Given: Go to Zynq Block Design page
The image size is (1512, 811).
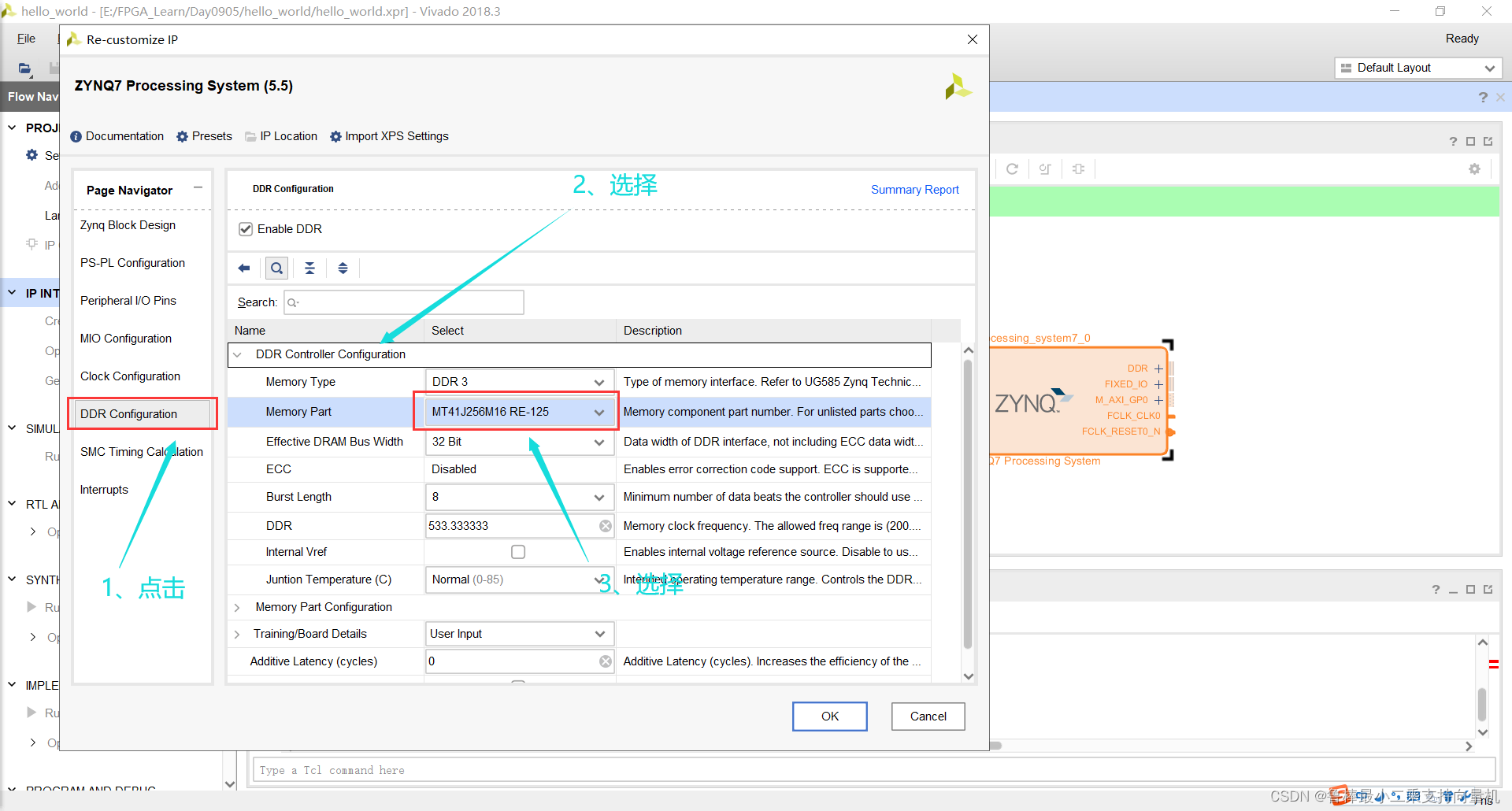Looking at the screenshot, I should [128, 225].
